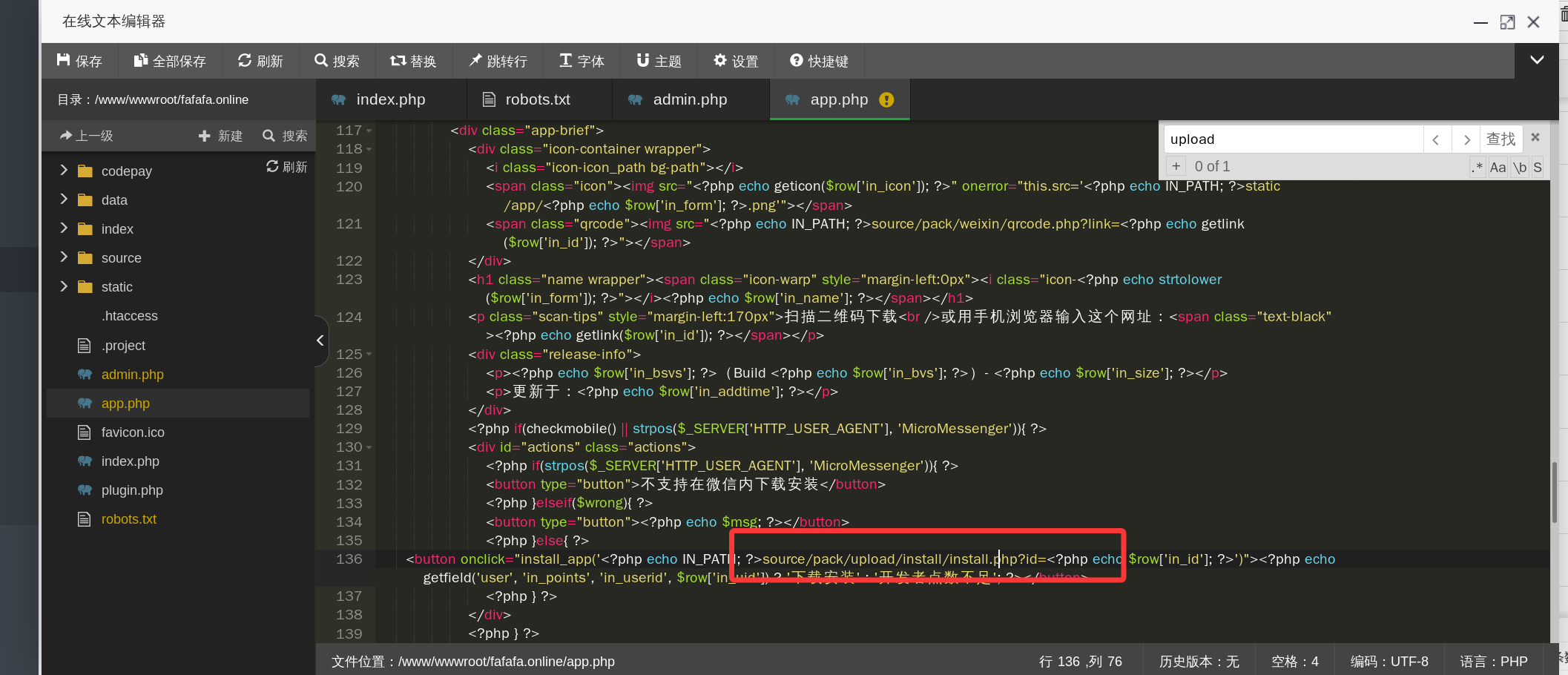
Task: Maximize the online text editor window
Action: tap(1507, 22)
